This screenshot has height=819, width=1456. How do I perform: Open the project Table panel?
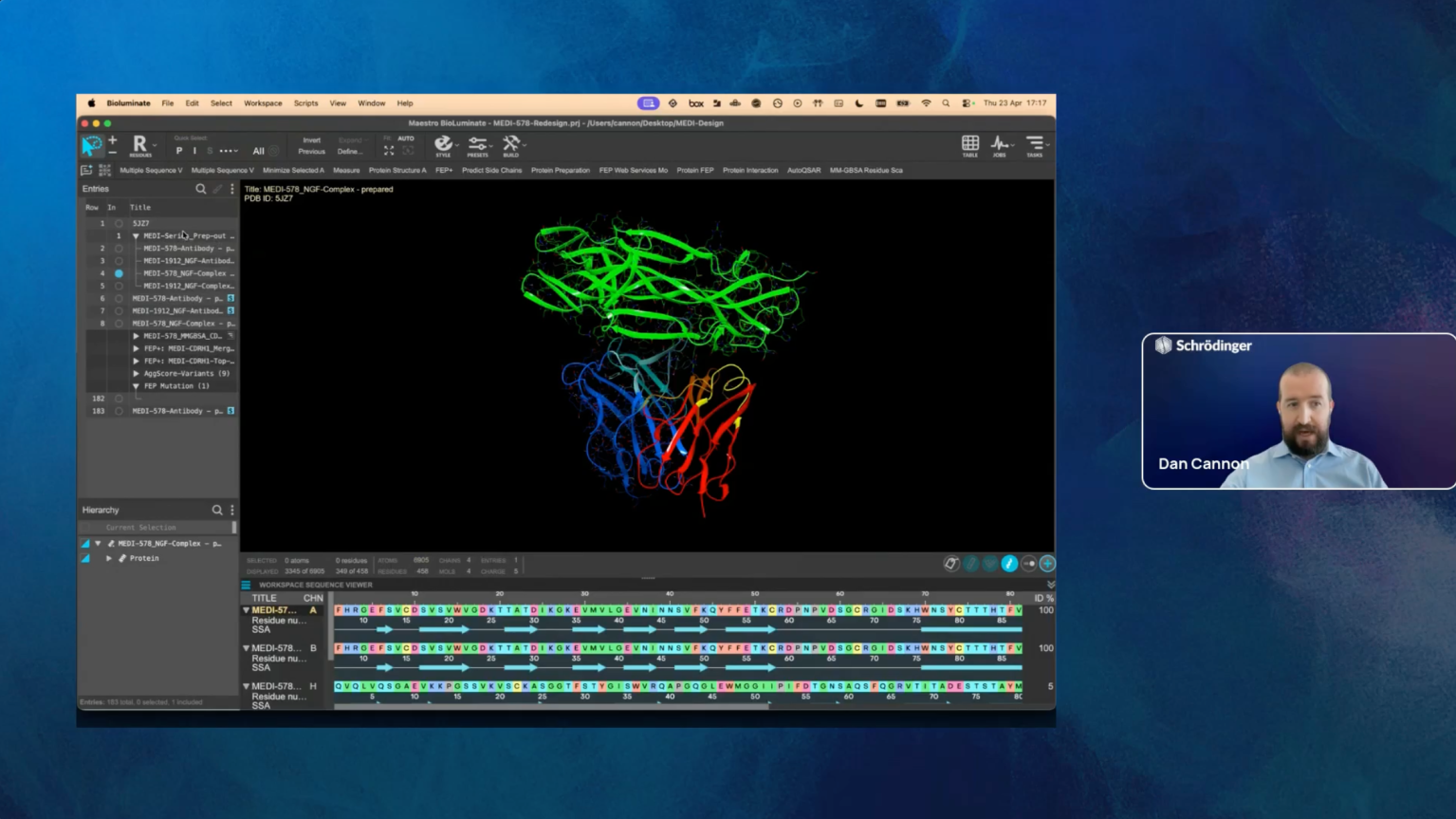[x=969, y=145]
